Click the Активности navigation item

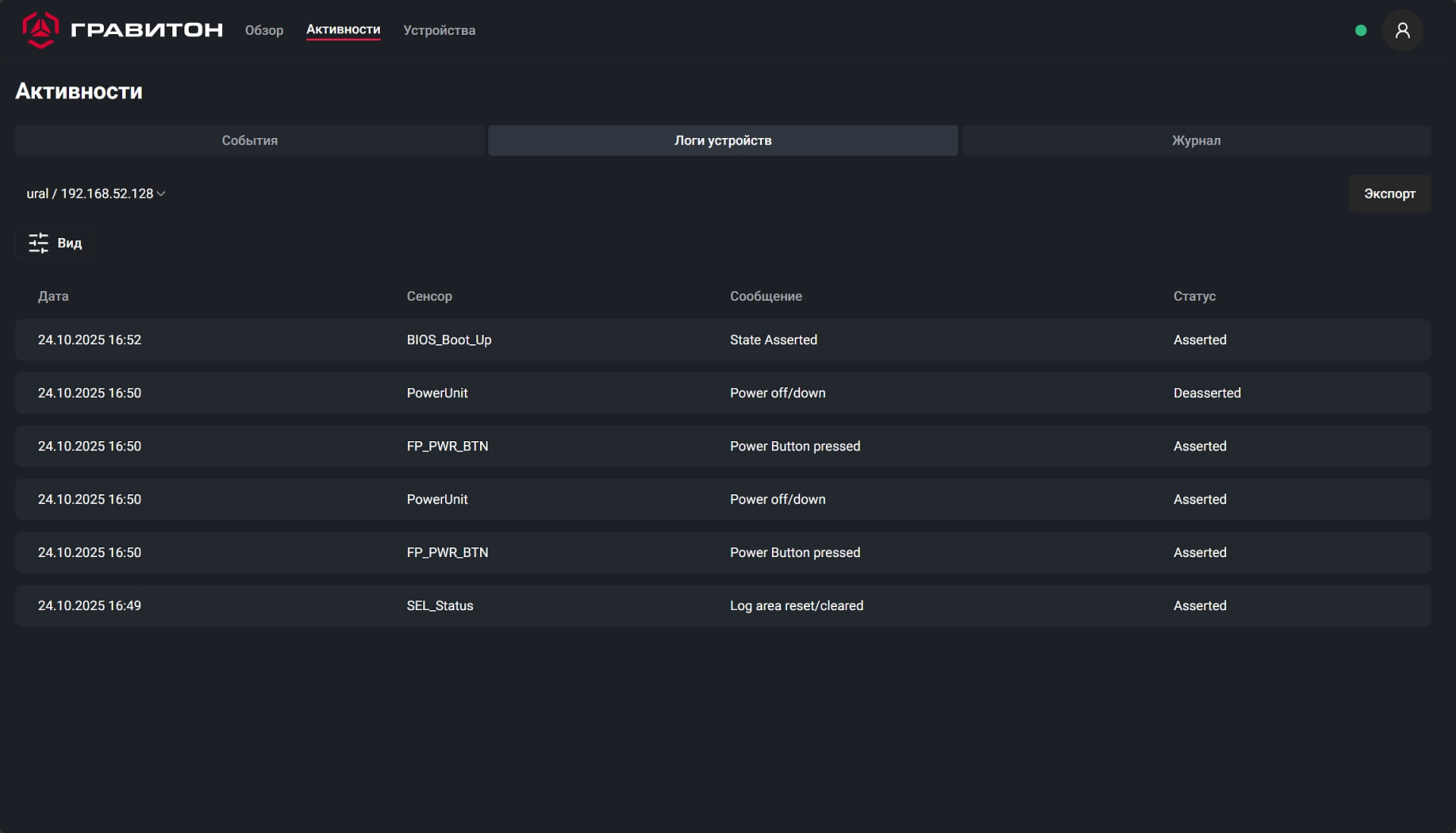point(343,30)
